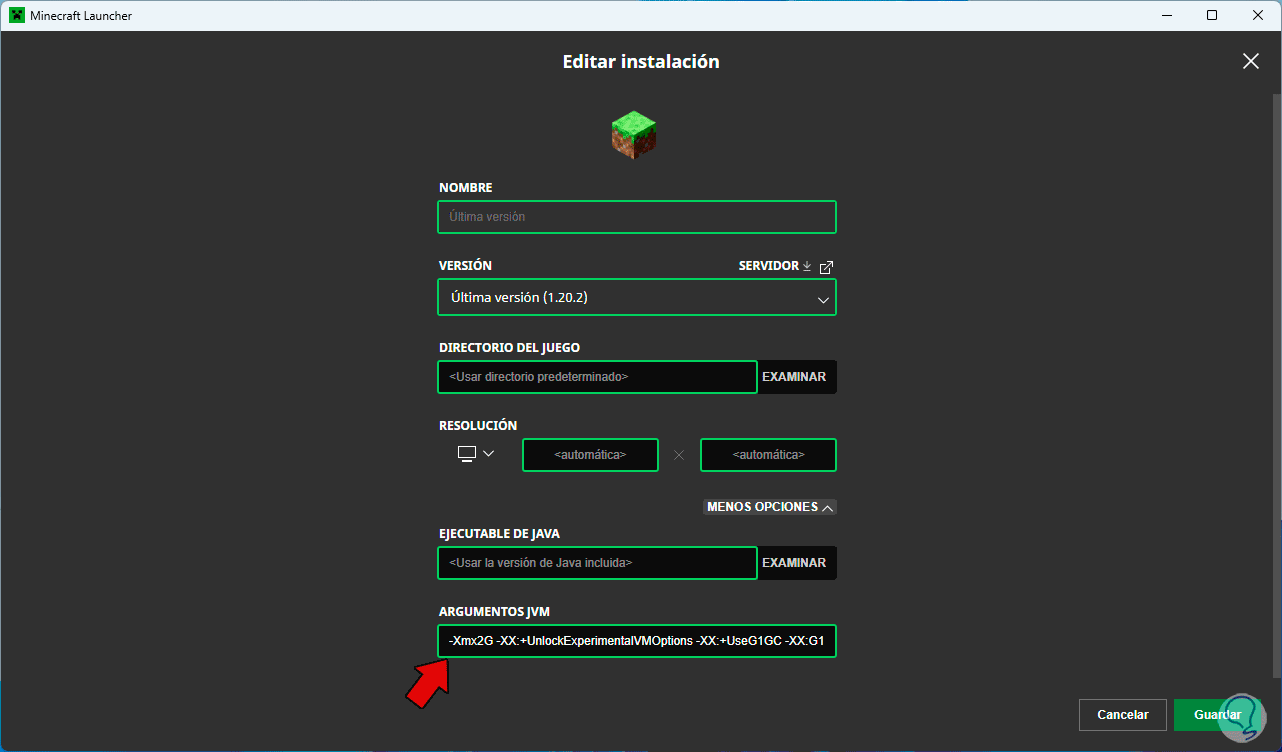Viewport: 1282px width, 752px height.
Task: Focus the NOMBRE input field
Action: (x=637, y=217)
